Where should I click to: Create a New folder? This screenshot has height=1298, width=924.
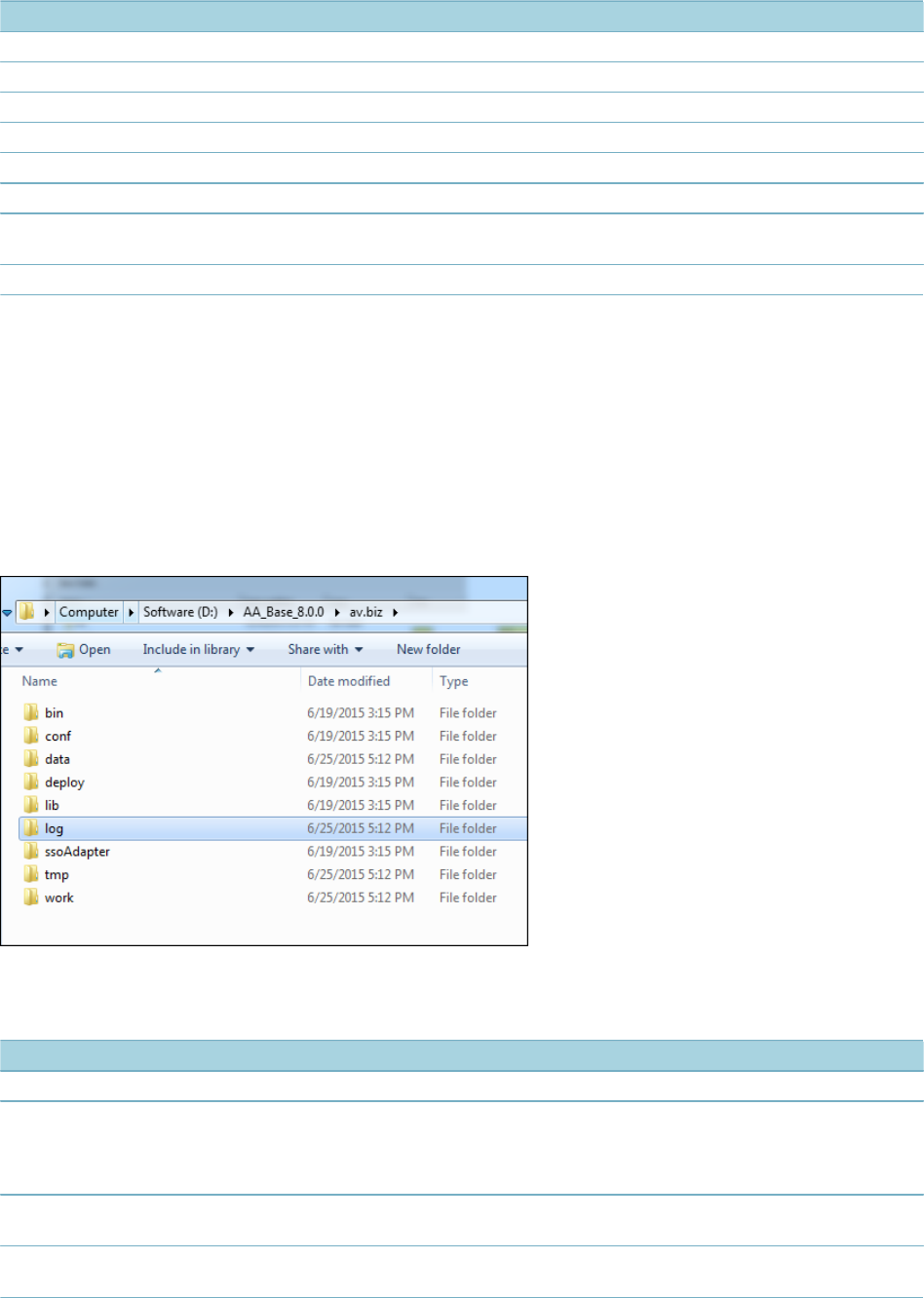coord(429,649)
